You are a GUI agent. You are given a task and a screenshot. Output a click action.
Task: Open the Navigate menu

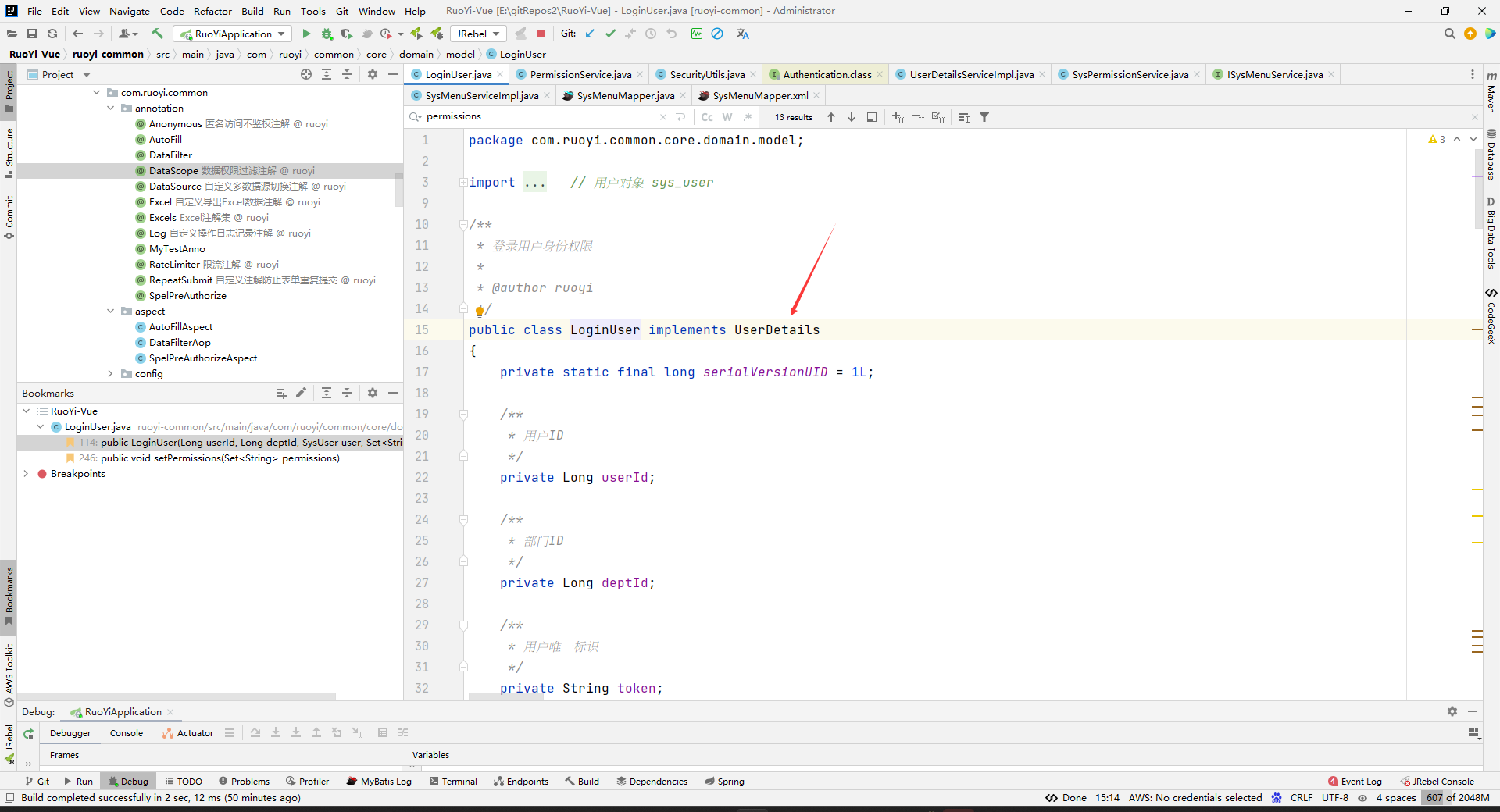[129, 11]
